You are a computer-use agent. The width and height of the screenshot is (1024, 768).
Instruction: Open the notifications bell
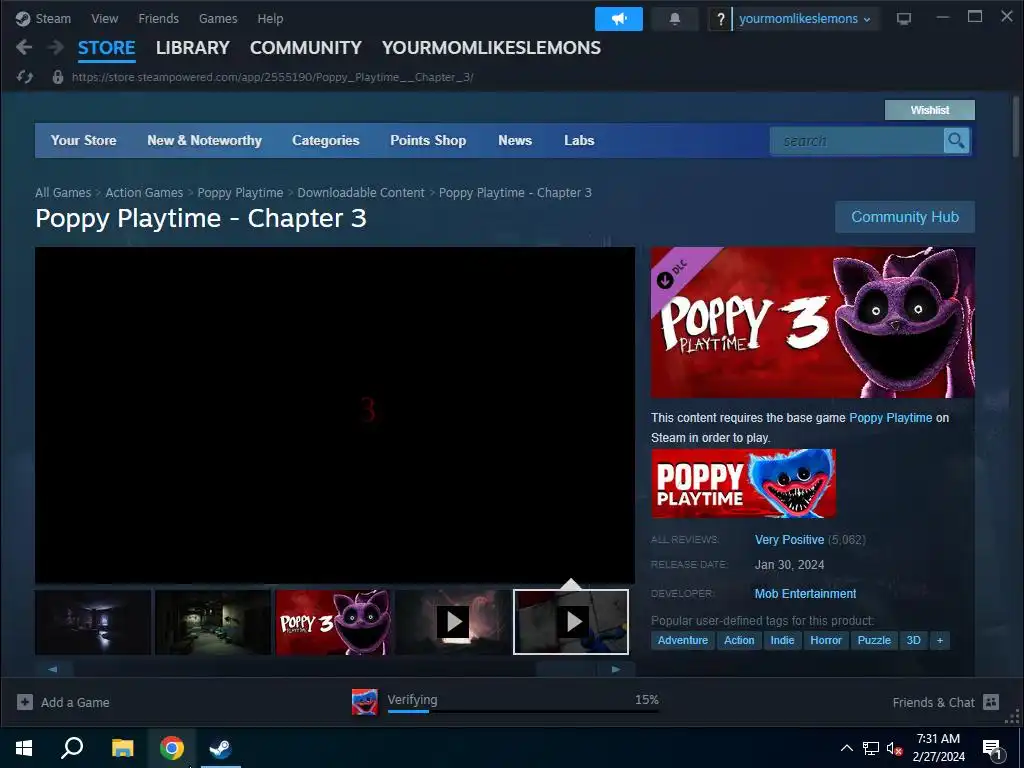pyautogui.click(x=675, y=19)
